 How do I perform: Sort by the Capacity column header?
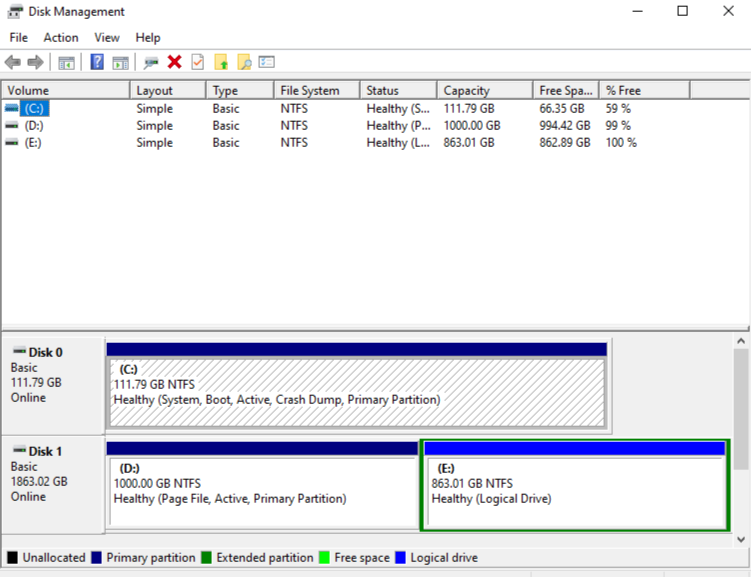[485, 91]
